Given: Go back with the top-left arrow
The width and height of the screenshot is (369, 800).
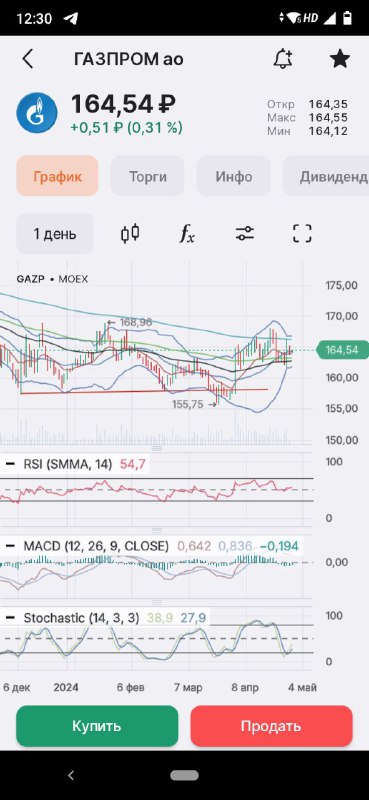Looking at the screenshot, I should pos(28,59).
